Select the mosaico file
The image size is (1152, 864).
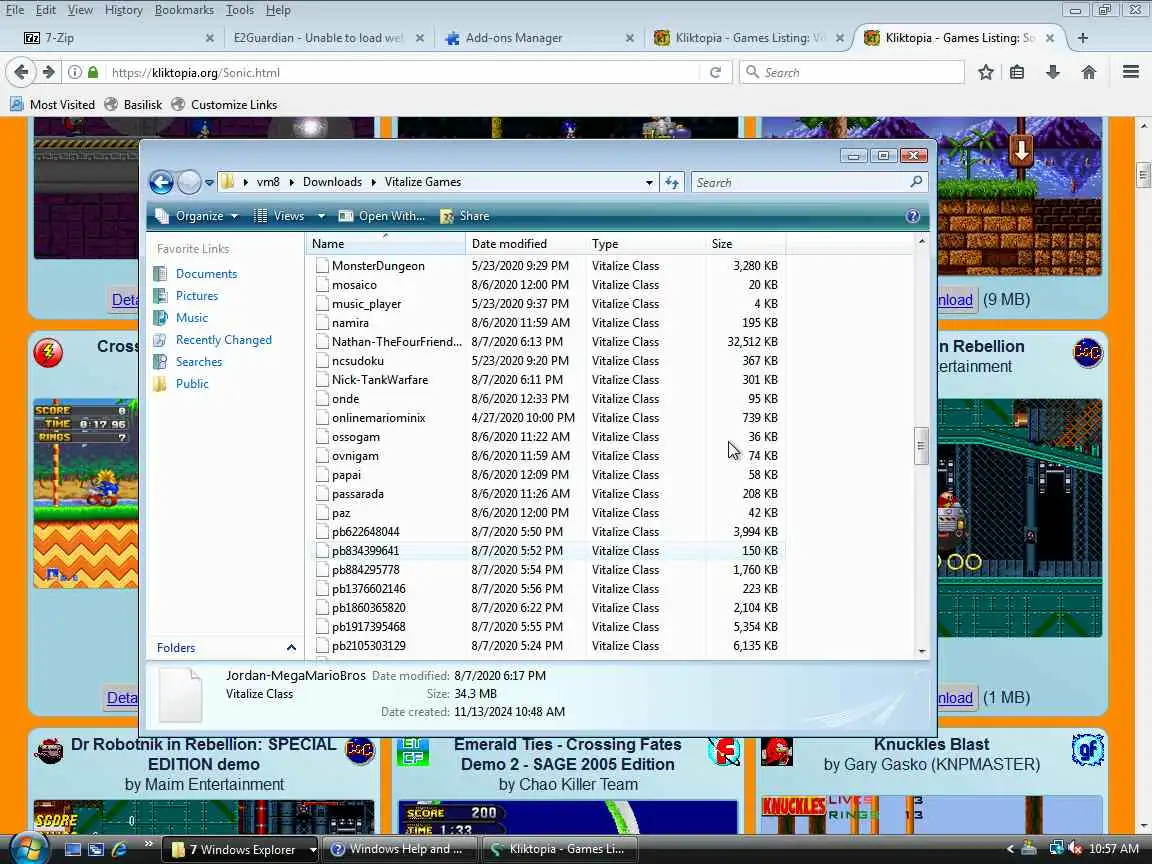(x=354, y=285)
